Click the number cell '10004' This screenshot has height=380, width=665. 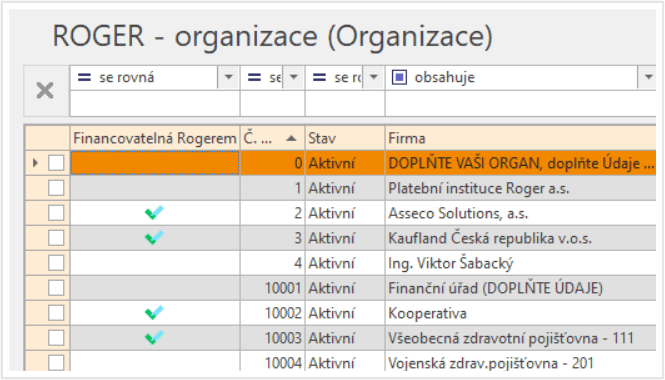(272, 361)
